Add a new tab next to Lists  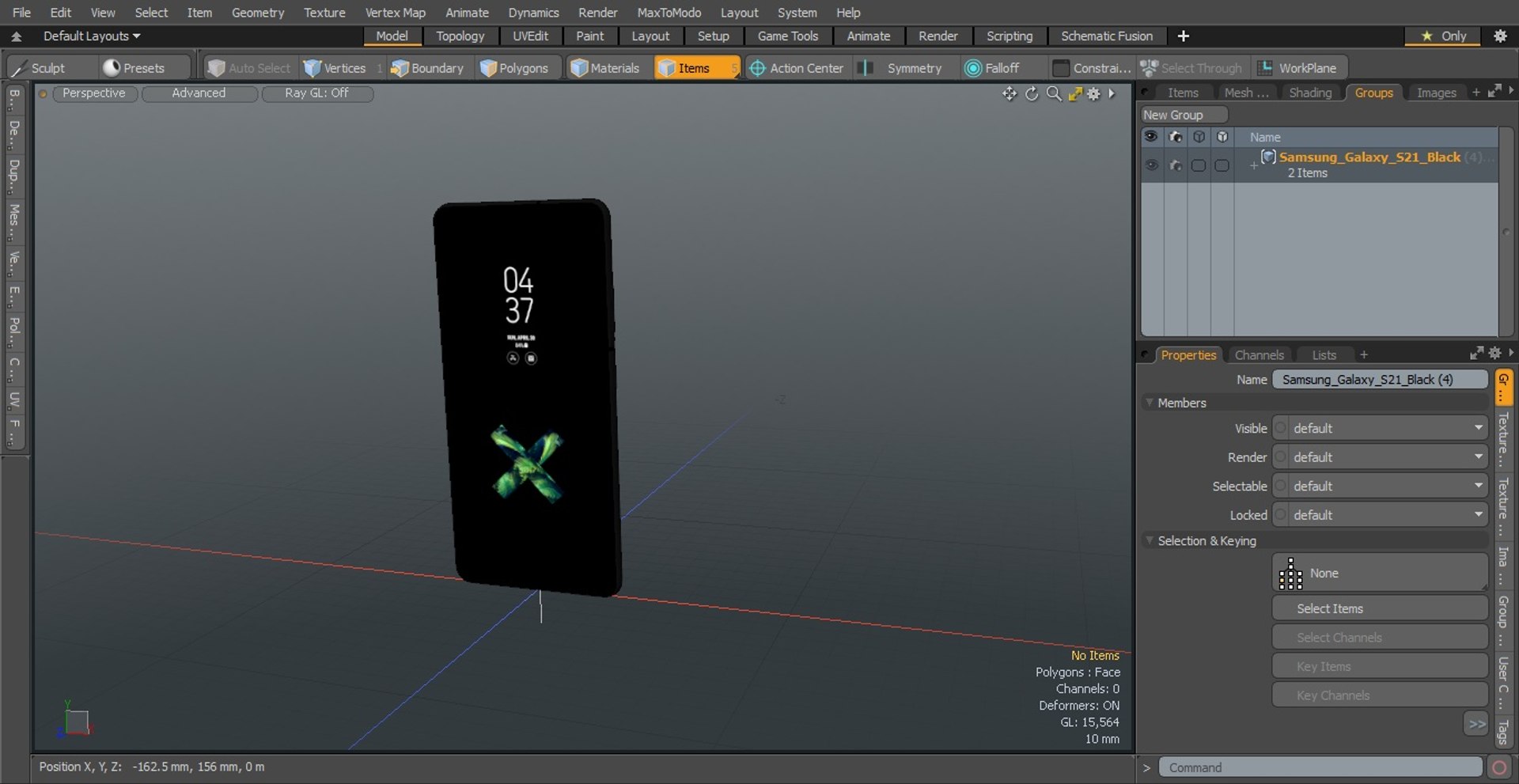(1363, 355)
